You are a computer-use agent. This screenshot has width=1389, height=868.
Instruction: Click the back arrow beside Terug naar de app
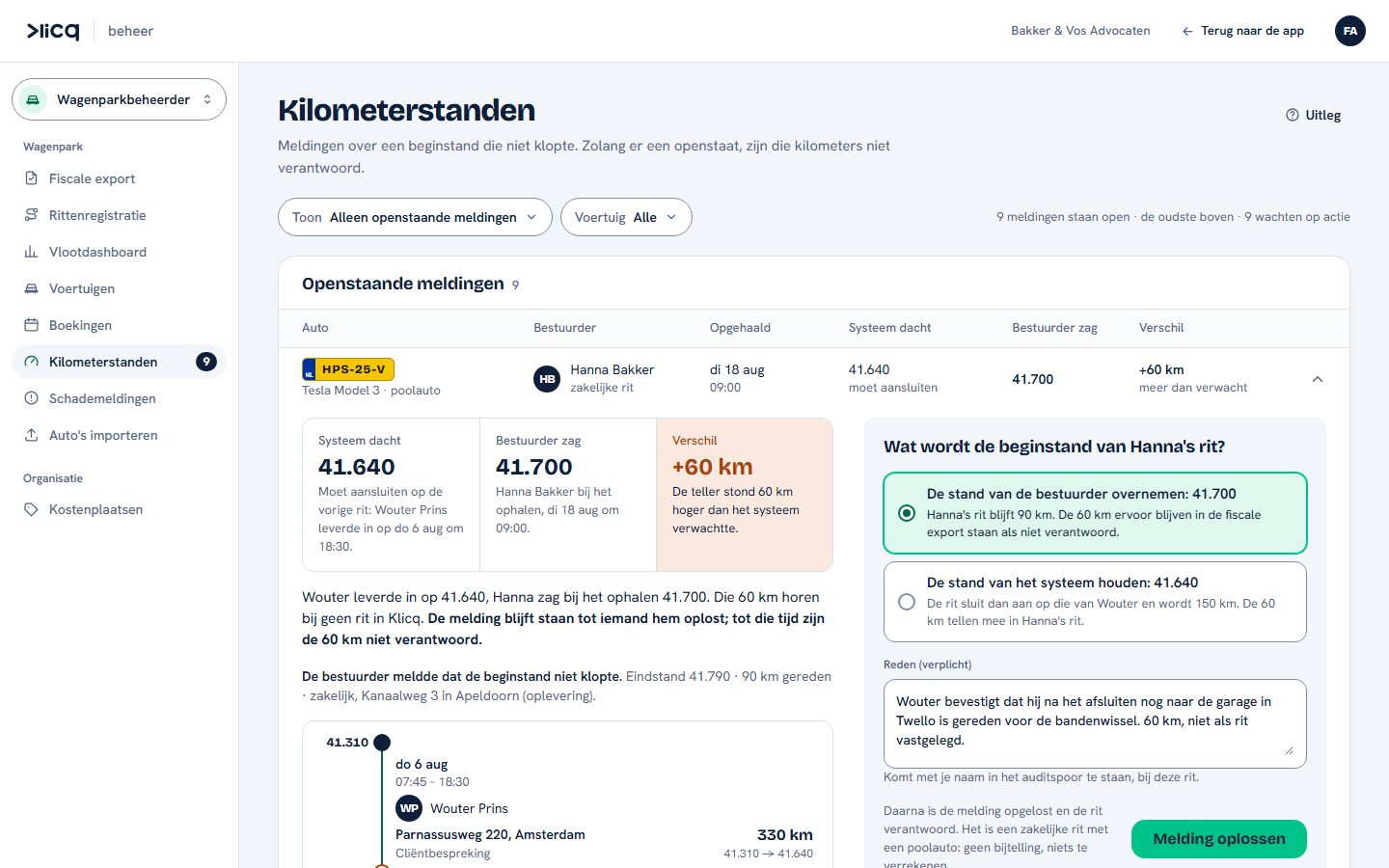1187,31
